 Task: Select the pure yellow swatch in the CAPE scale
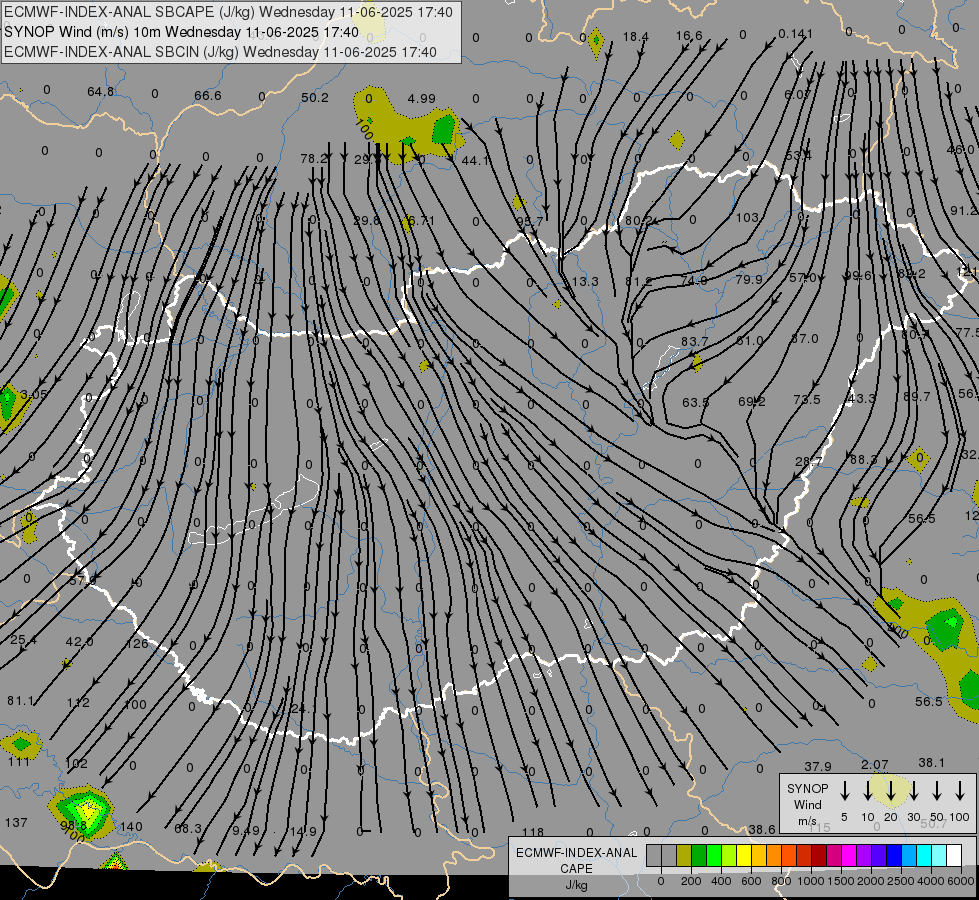(x=744, y=856)
